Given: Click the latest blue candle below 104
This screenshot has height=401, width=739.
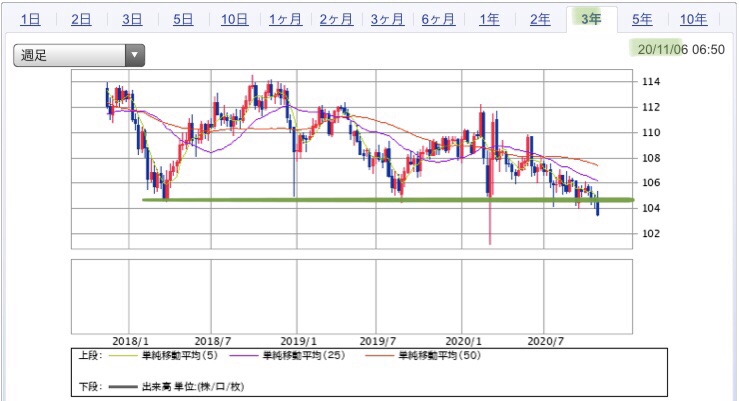Looking at the screenshot, I should pyautogui.click(x=598, y=209).
